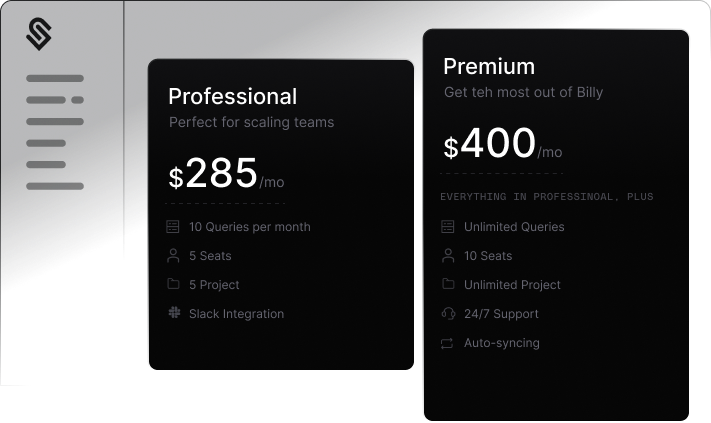Viewport: 711px width, 423px height.
Task: Click the headset icon for 24/7 Support
Action: tap(447, 314)
